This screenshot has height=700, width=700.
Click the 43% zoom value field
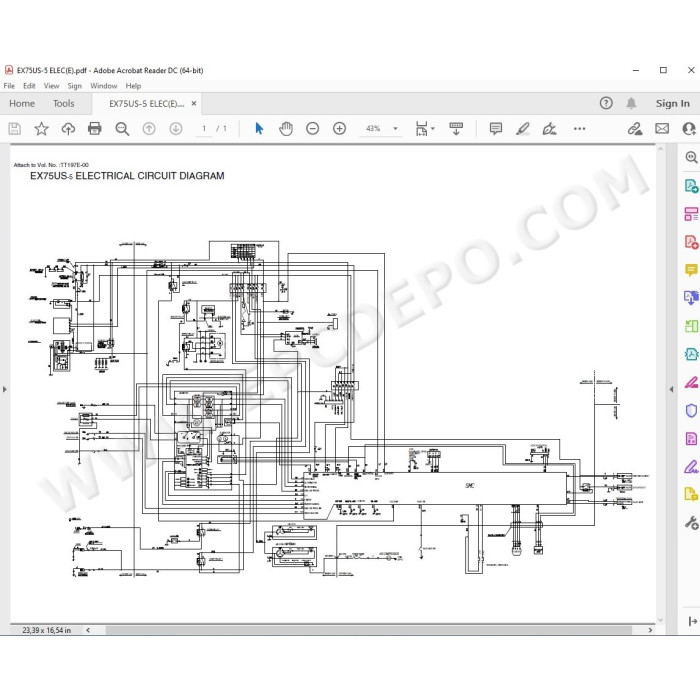point(373,129)
